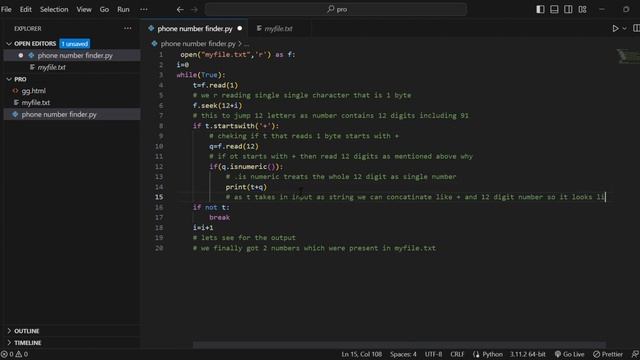The height and width of the screenshot is (360, 640).
Task: Click Spaces: 4 indentation setting
Action: pyautogui.click(x=403, y=354)
